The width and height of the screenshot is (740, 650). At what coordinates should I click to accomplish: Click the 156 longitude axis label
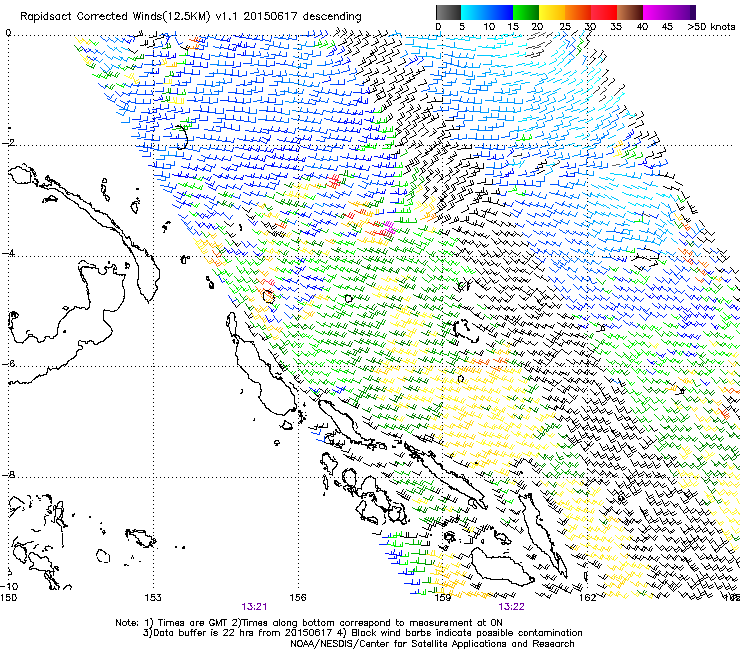[x=298, y=598]
